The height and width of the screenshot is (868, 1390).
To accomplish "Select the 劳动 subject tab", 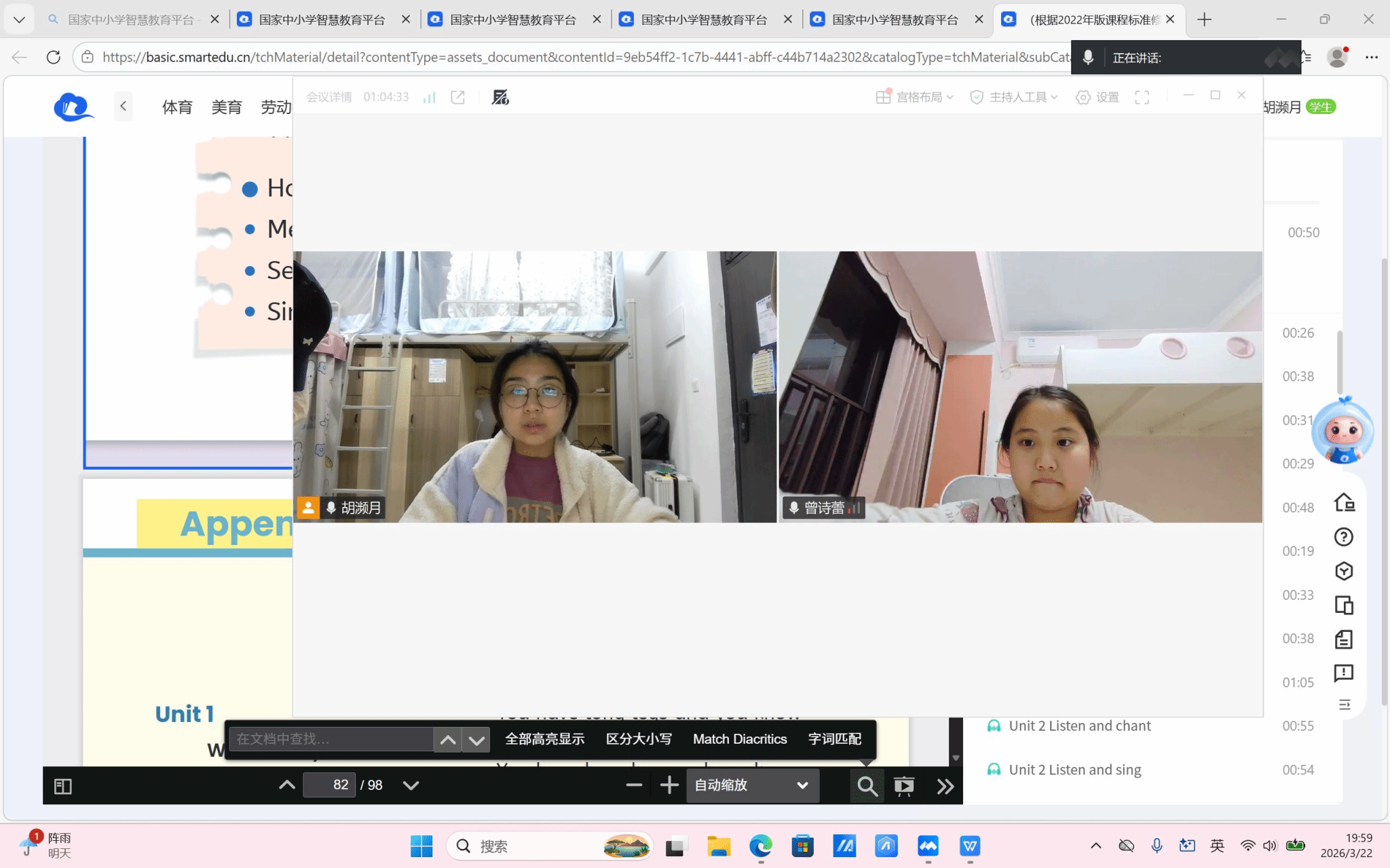I will (276, 107).
